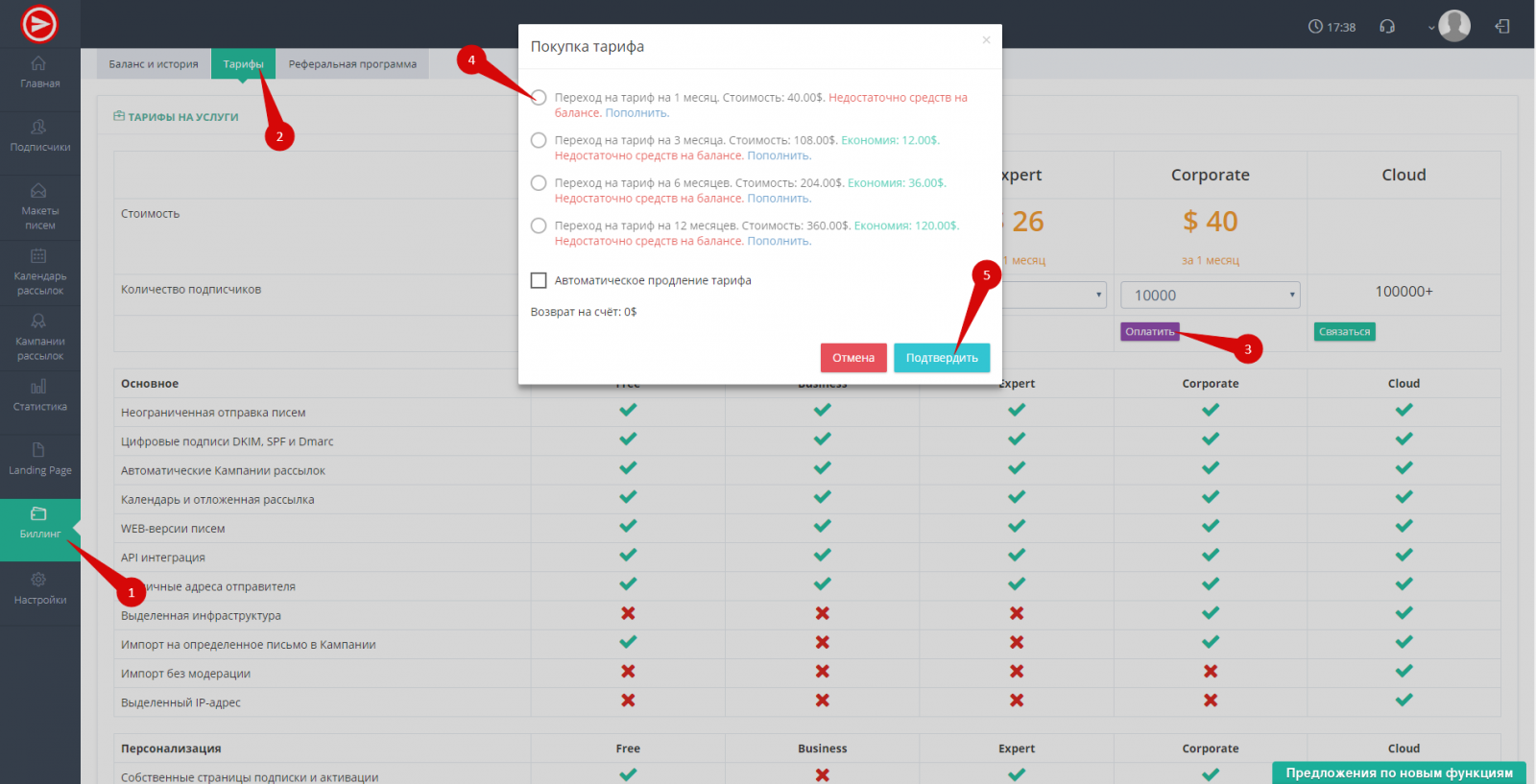Open Календарь рассылок in the sidebar
Viewport: 1536px width, 784px height.
(x=39, y=271)
